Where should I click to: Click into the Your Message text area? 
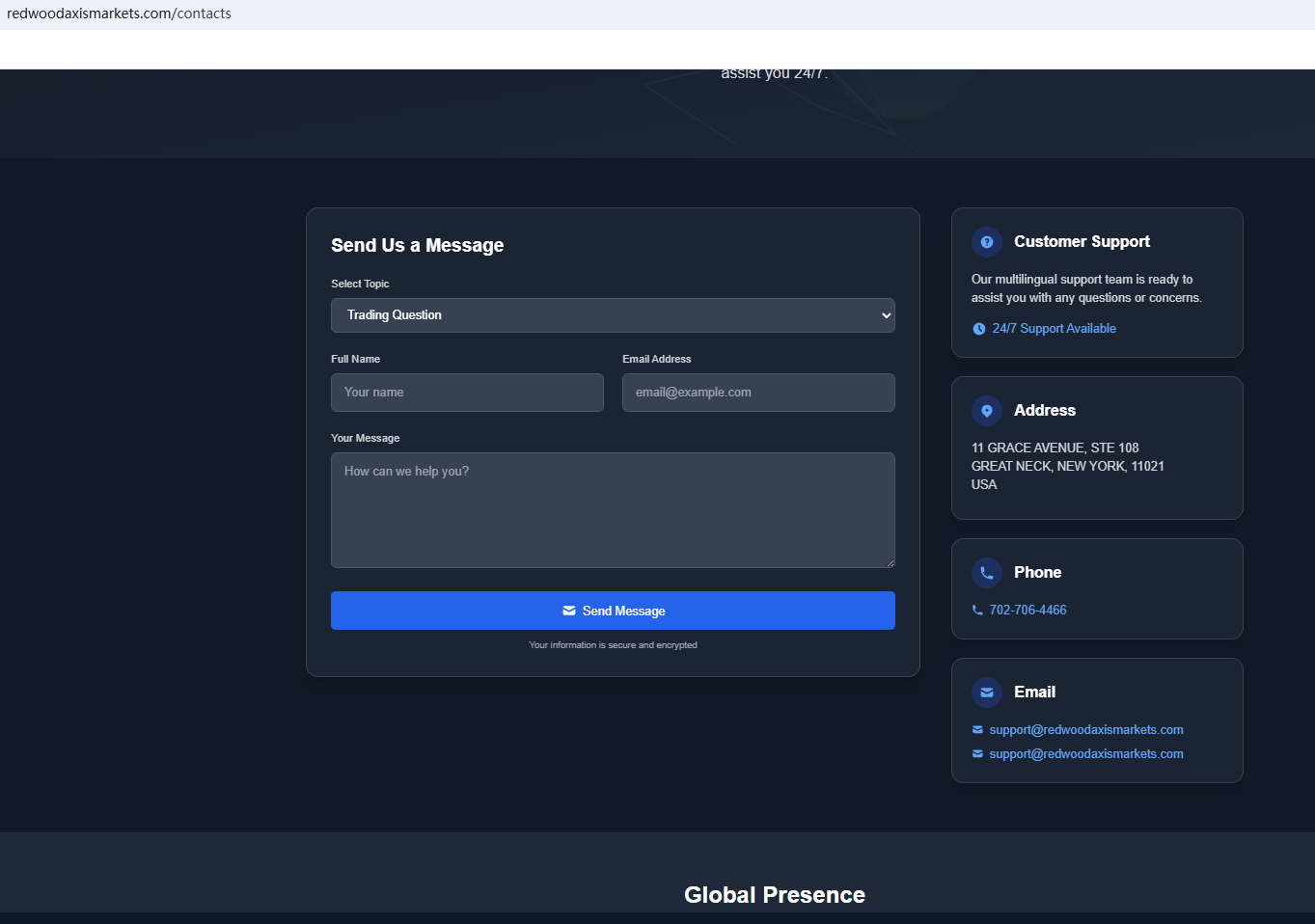pyautogui.click(x=612, y=509)
